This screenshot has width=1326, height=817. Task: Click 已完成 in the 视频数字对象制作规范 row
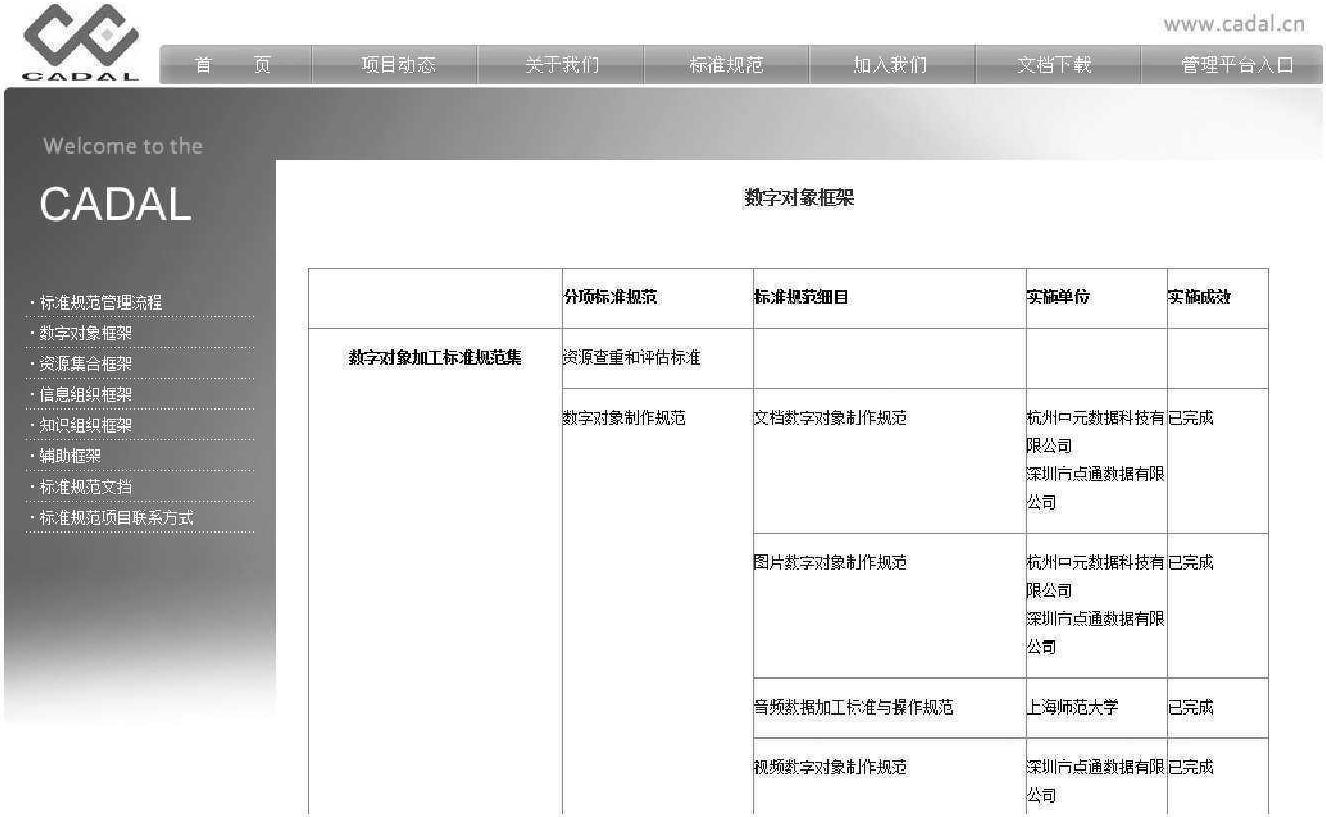pyautogui.click(x=1191, y=767)
